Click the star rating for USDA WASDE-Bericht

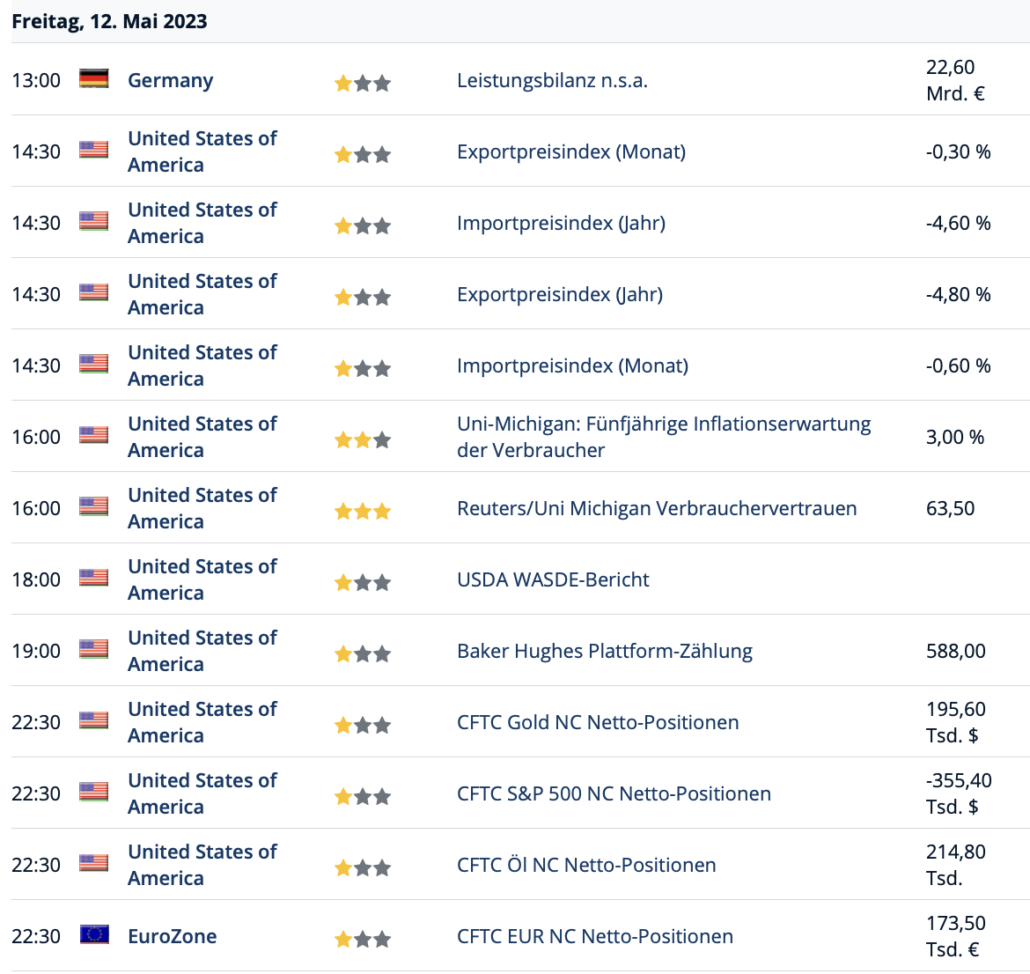pos(363,583)
